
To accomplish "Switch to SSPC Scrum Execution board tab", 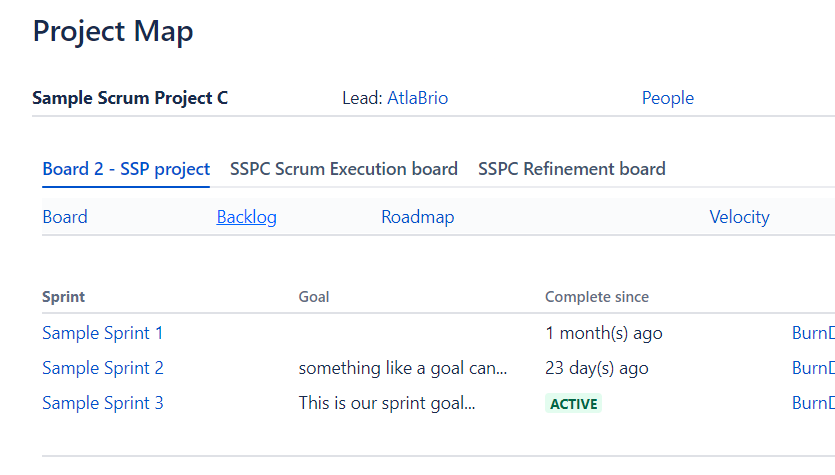I will click(343, 169).
